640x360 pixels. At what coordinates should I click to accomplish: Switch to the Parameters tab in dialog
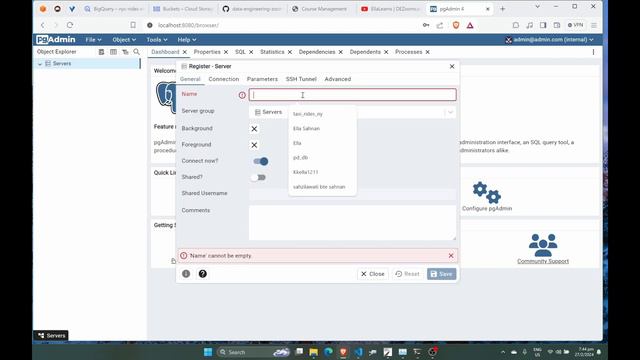262,79
